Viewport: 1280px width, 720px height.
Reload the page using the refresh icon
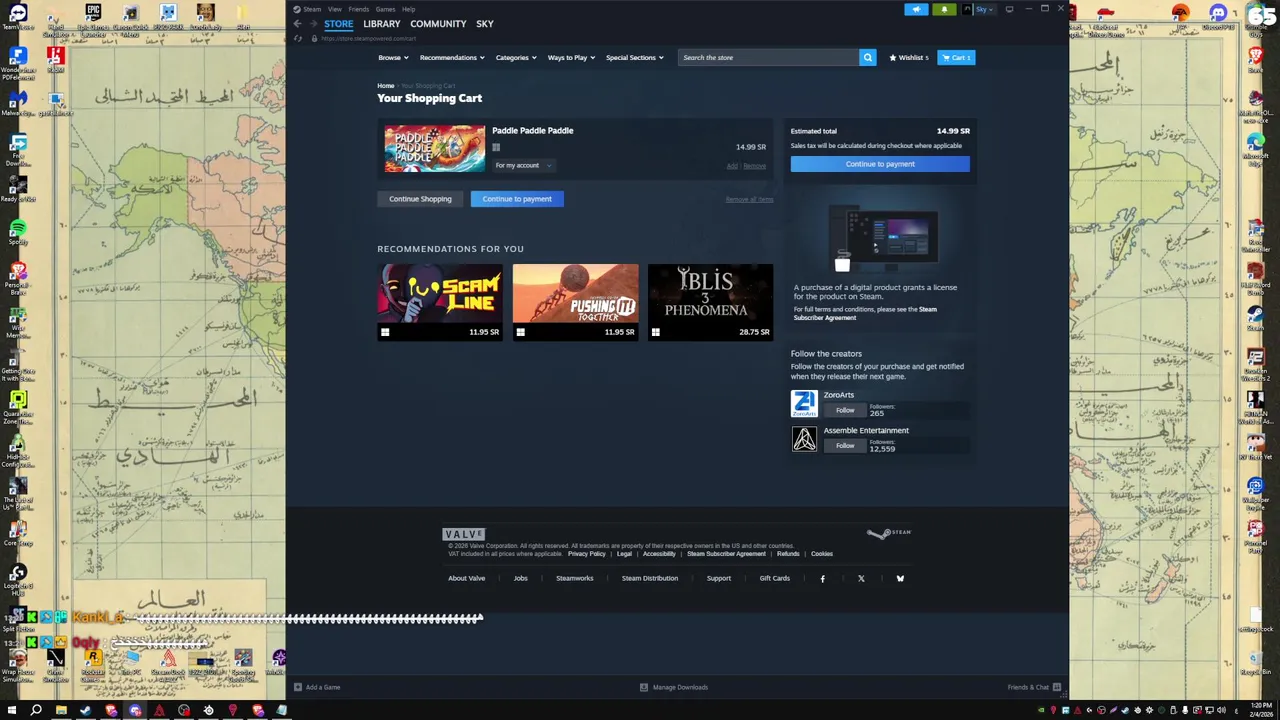297,38
